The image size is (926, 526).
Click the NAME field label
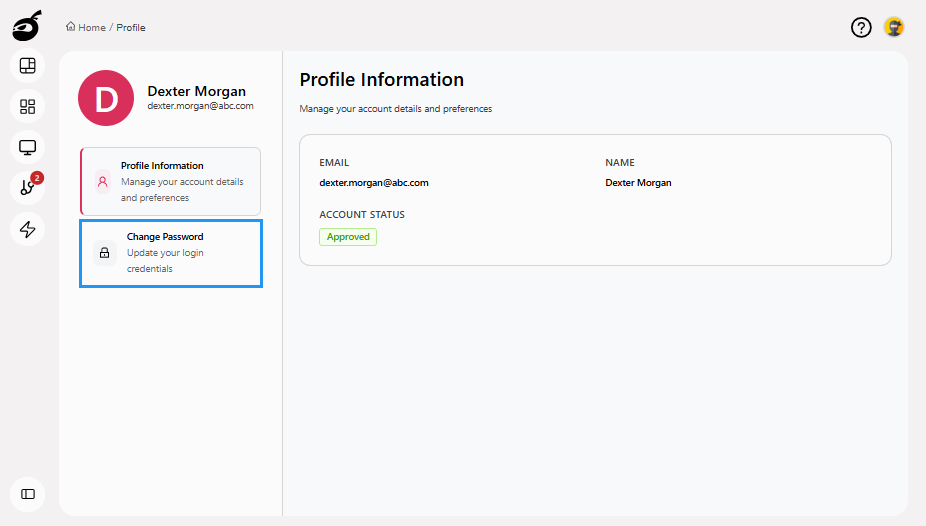click(620, 163)
